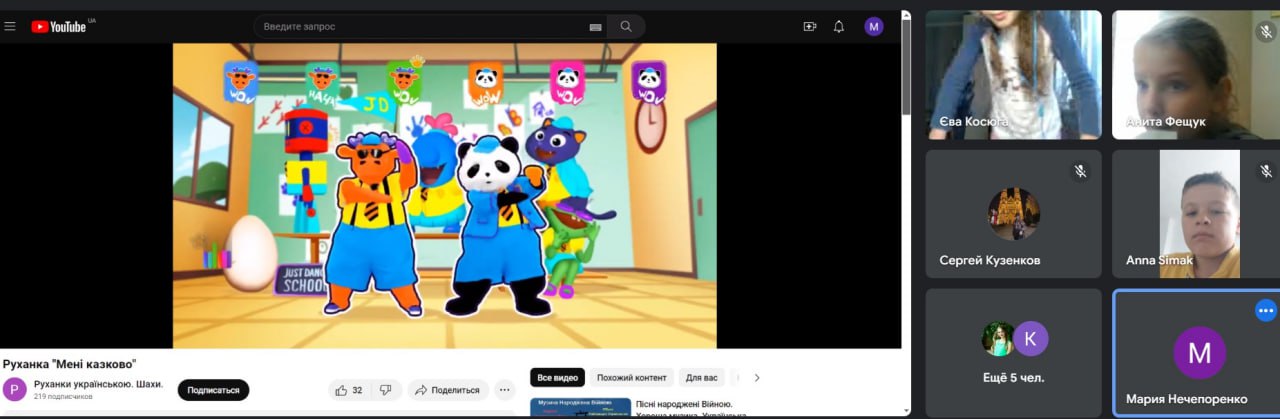Viewport: 1280px width, 419px height.
Task: Click the create video camera icon
Action: 810,27
